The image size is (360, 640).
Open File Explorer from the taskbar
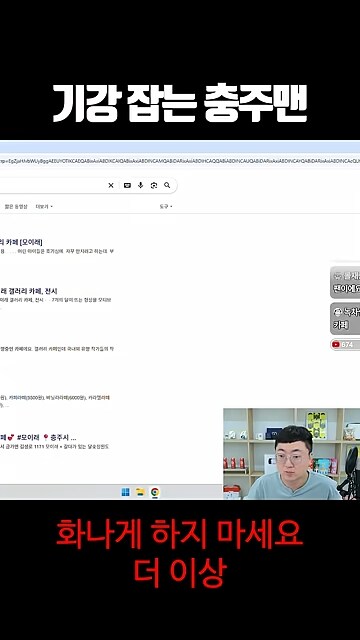(140, 492)
